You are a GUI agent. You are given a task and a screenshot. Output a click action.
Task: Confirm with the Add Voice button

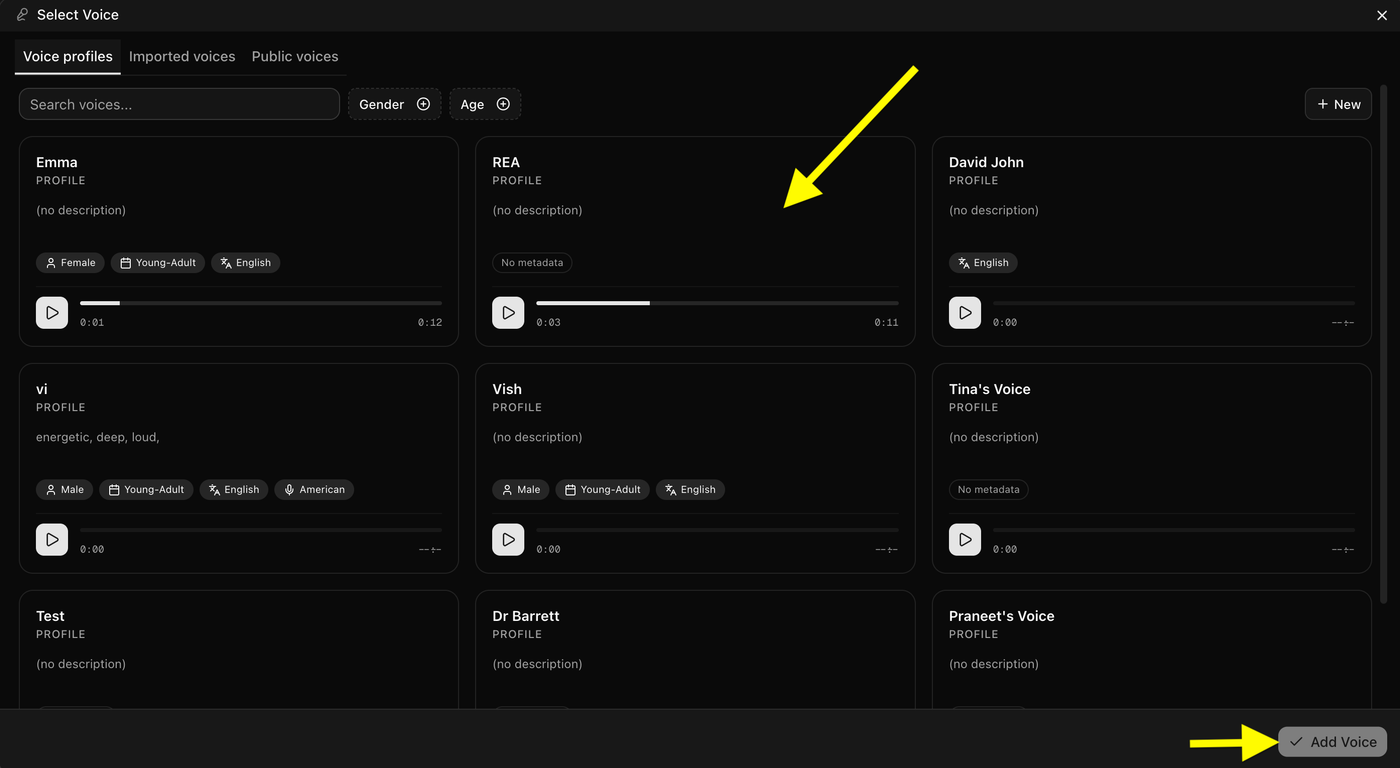(x=1332, y=742)
